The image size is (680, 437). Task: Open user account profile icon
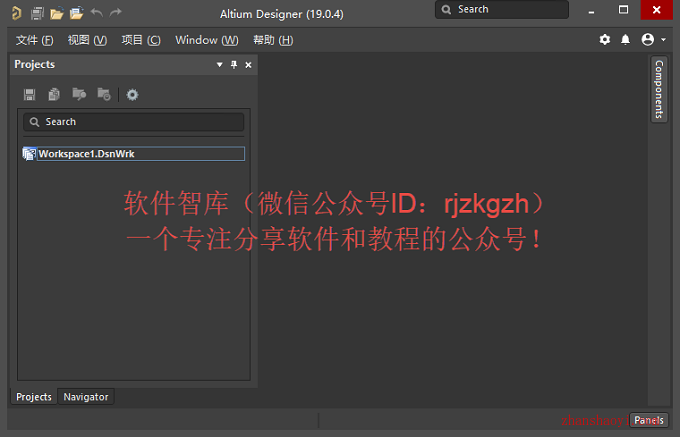tap(648, 40)
